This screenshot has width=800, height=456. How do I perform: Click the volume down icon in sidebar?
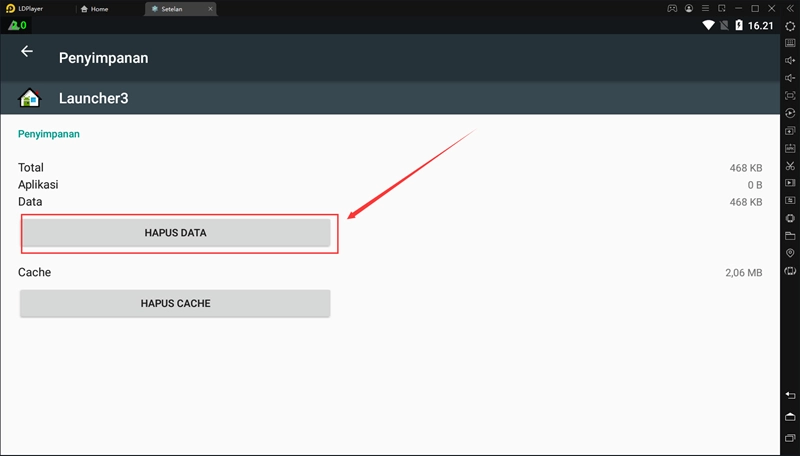pyautogui.click(x=790, y=78)
